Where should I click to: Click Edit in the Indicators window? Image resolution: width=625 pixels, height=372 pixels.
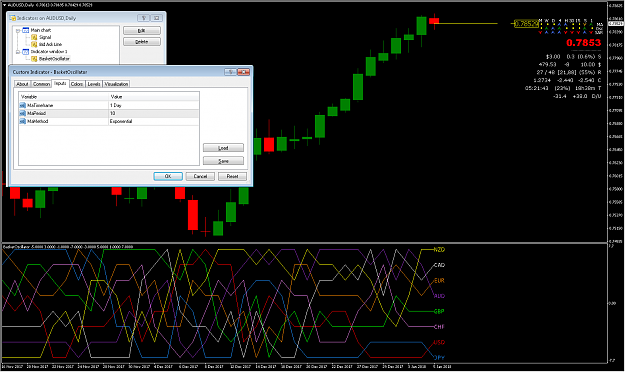tap(142, 31)
